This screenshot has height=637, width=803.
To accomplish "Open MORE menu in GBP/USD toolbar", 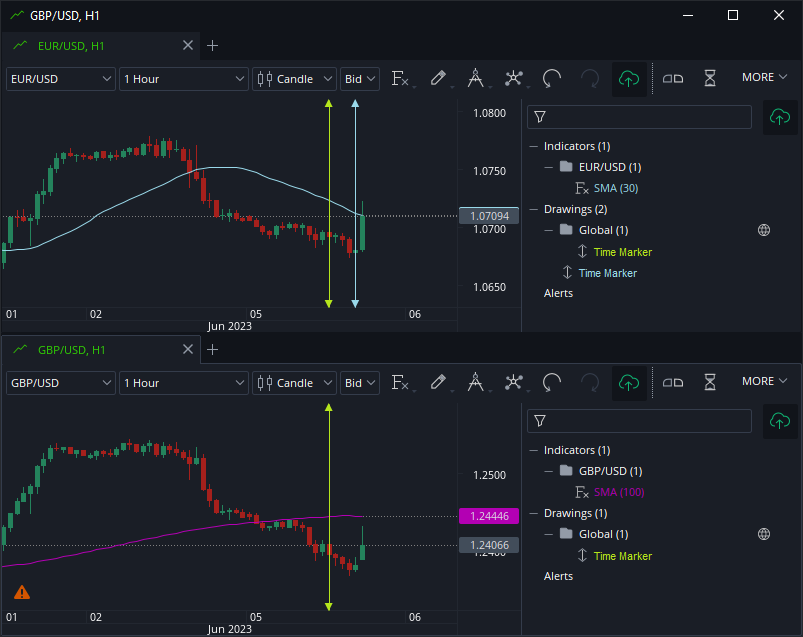I will click(x=764, y=381).
